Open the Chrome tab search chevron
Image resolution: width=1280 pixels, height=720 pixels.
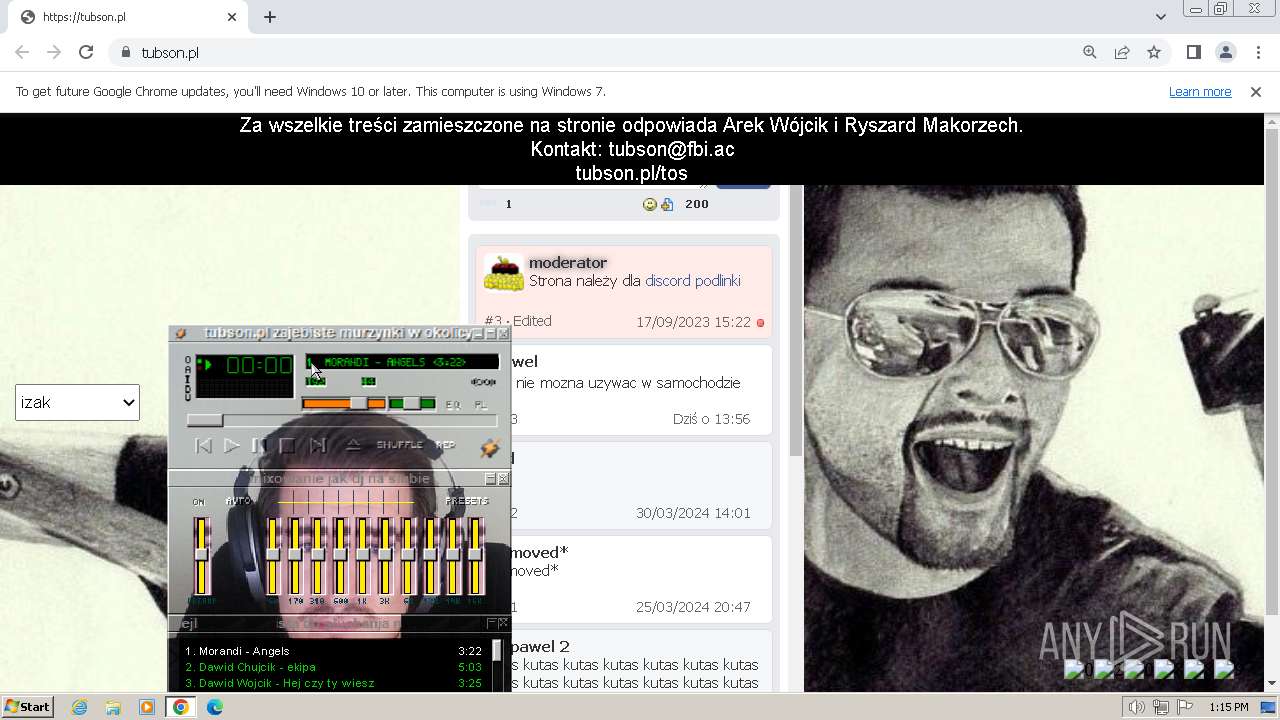coord(1160,17)
